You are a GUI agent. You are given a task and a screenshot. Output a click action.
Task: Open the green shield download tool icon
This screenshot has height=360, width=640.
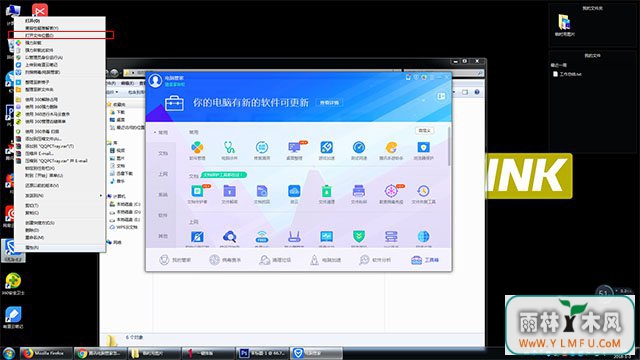[359, 237]
